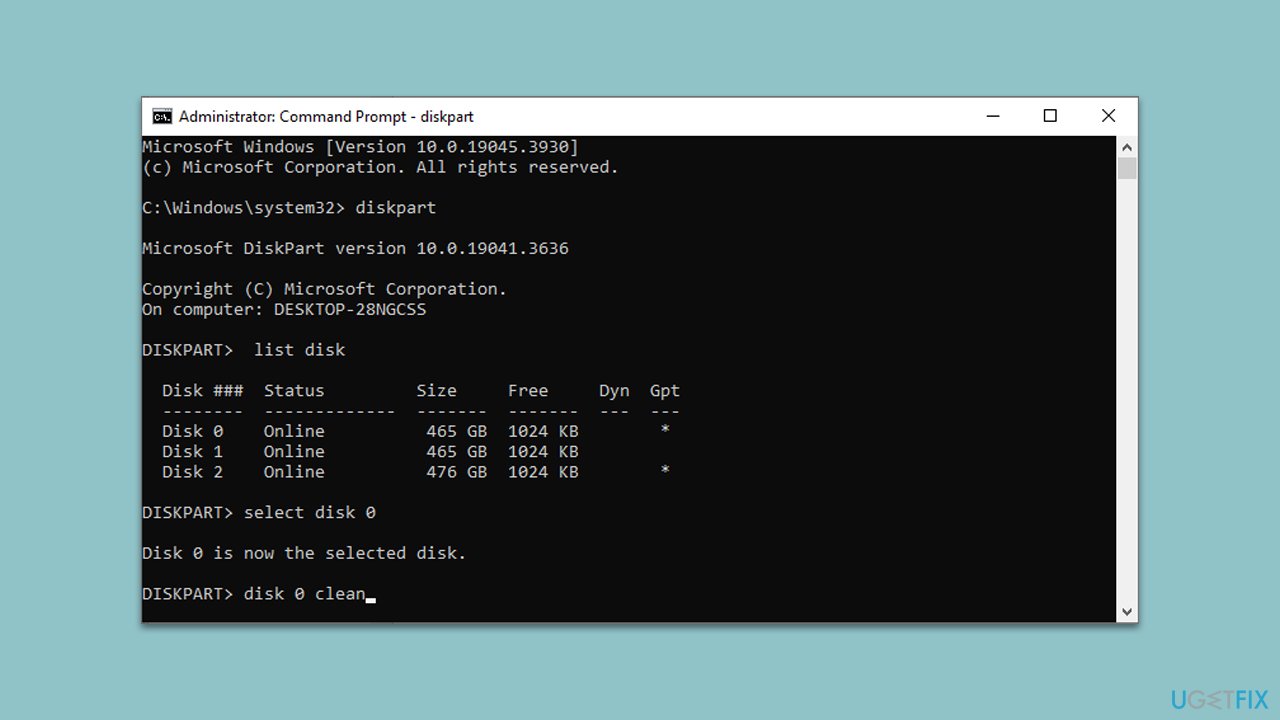Click the 'Free' column header
This screenshot has width=1280, height=720.
click(528, 390)
